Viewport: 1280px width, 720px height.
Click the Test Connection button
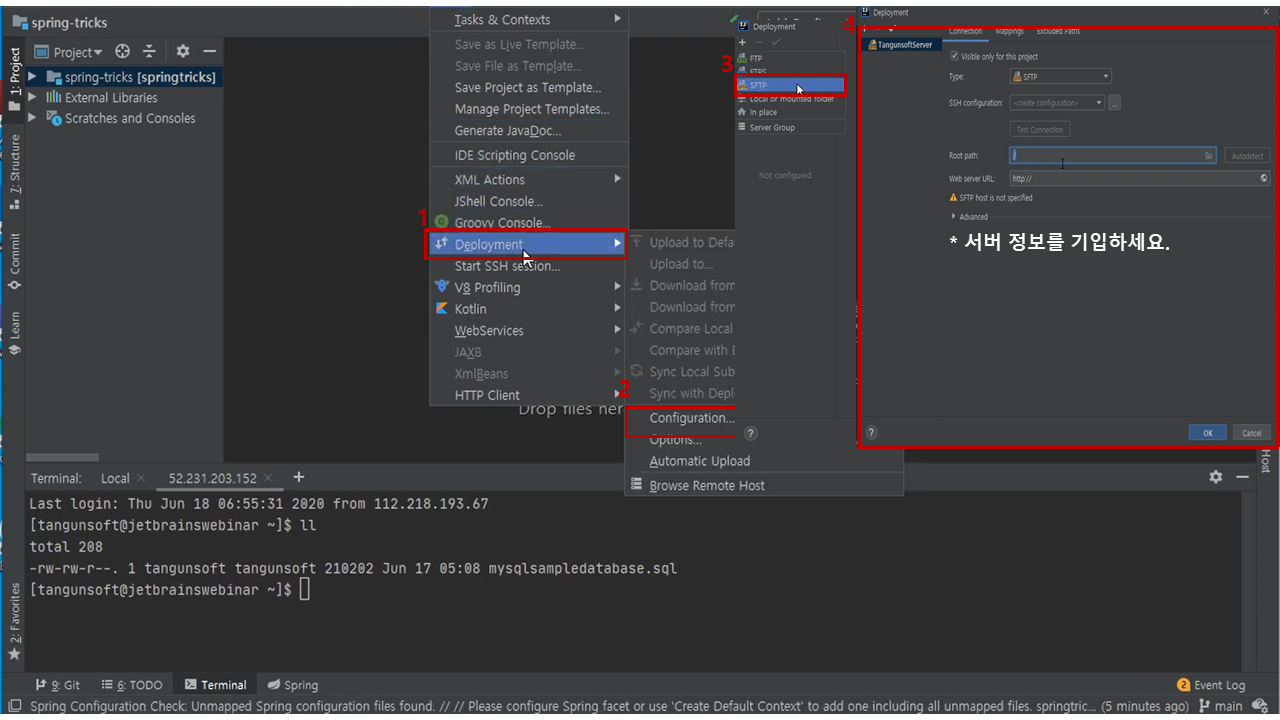(1040, 130)
